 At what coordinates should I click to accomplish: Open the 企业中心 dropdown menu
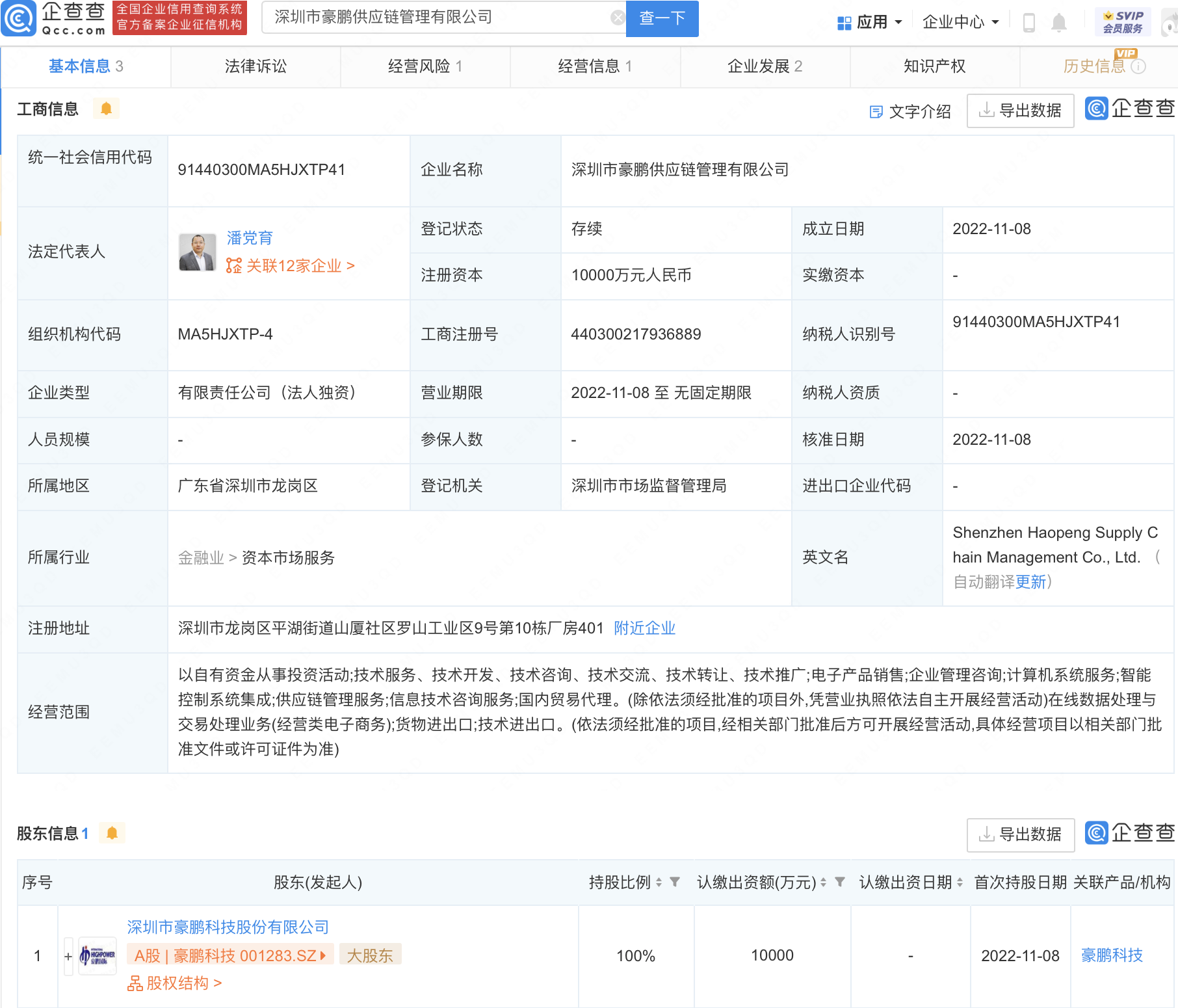(x=960, y=22)
